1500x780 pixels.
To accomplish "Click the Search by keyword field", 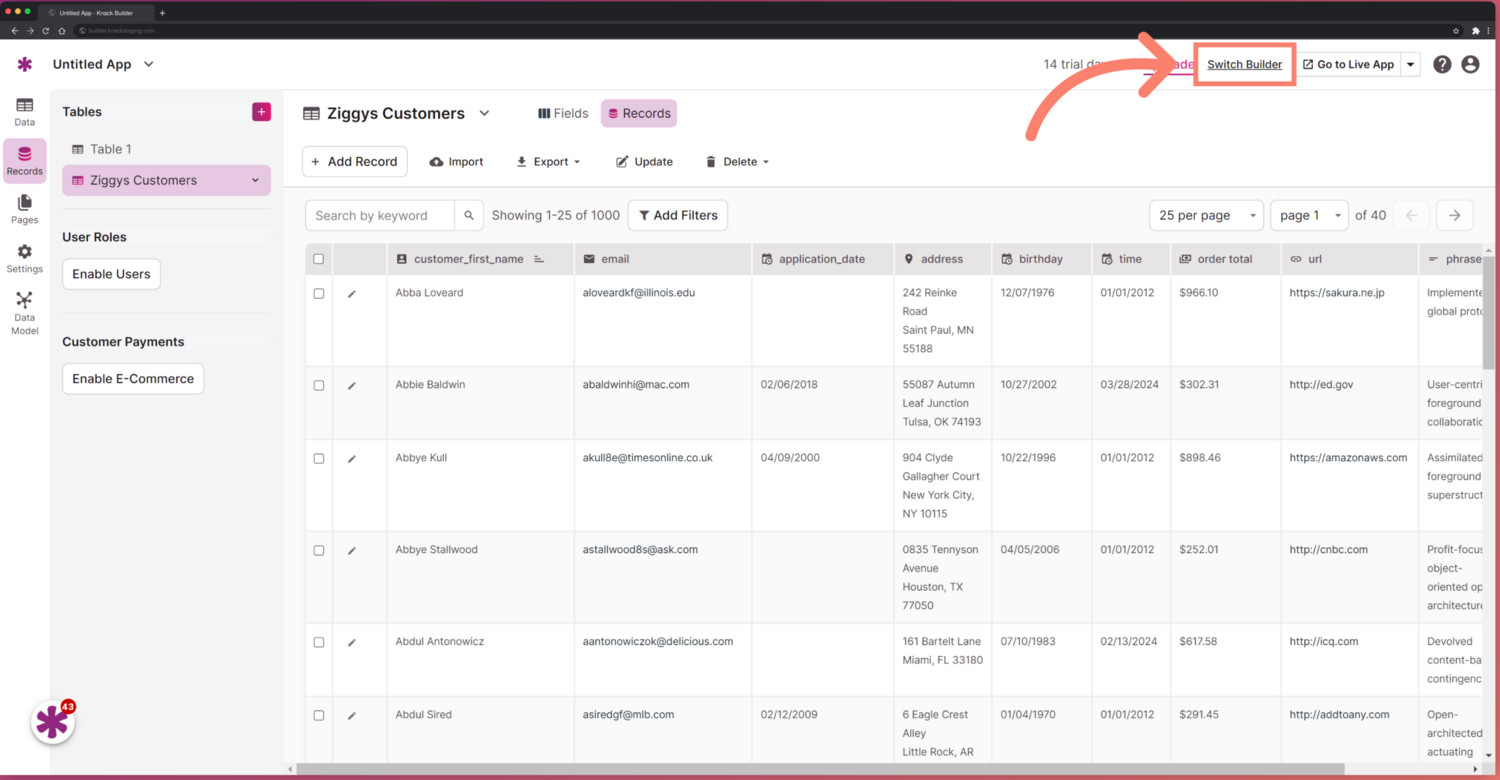I will coord(380,215).
